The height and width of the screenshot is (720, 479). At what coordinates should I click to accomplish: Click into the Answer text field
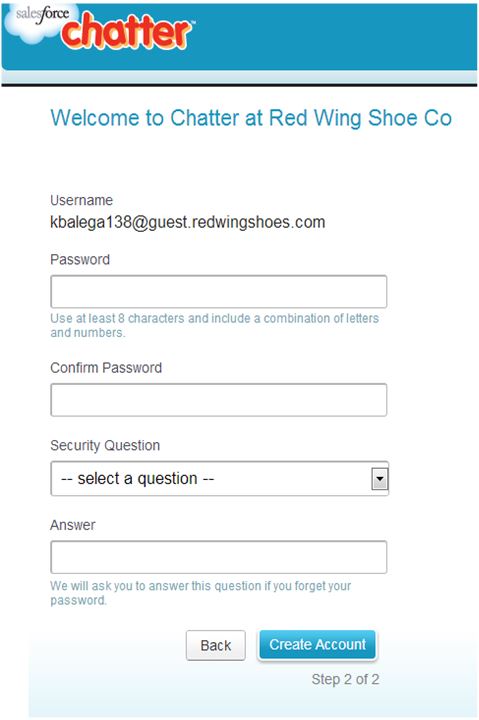[x=219, y=557]
